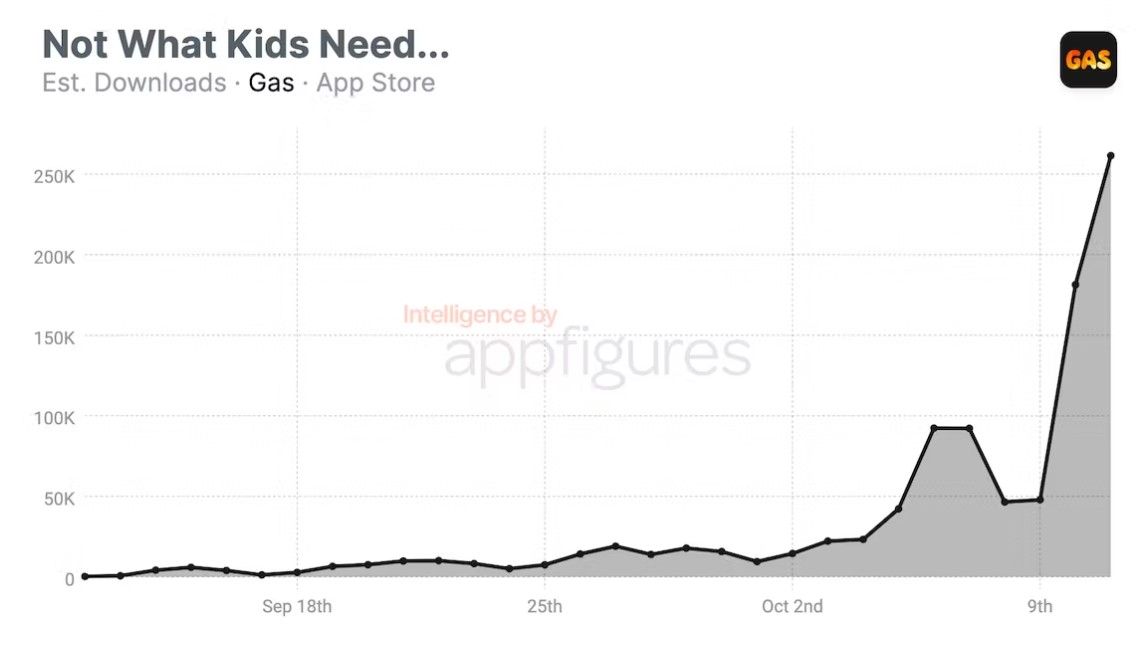Image resolution: width=1137 pixels, height=651 pixels.
Task: Click the "App Store" subtitle label
Action: [375, 82]
